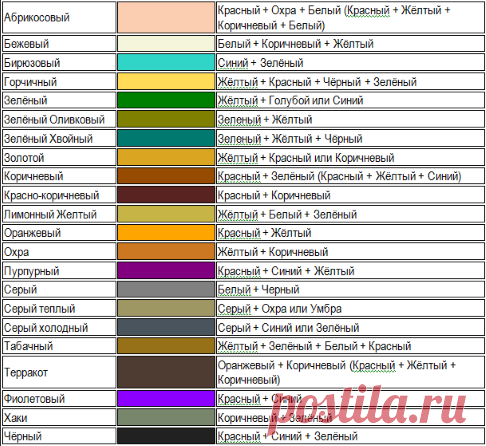
Task: Click the Горчичный color name cell
Action: pos(59,81)
